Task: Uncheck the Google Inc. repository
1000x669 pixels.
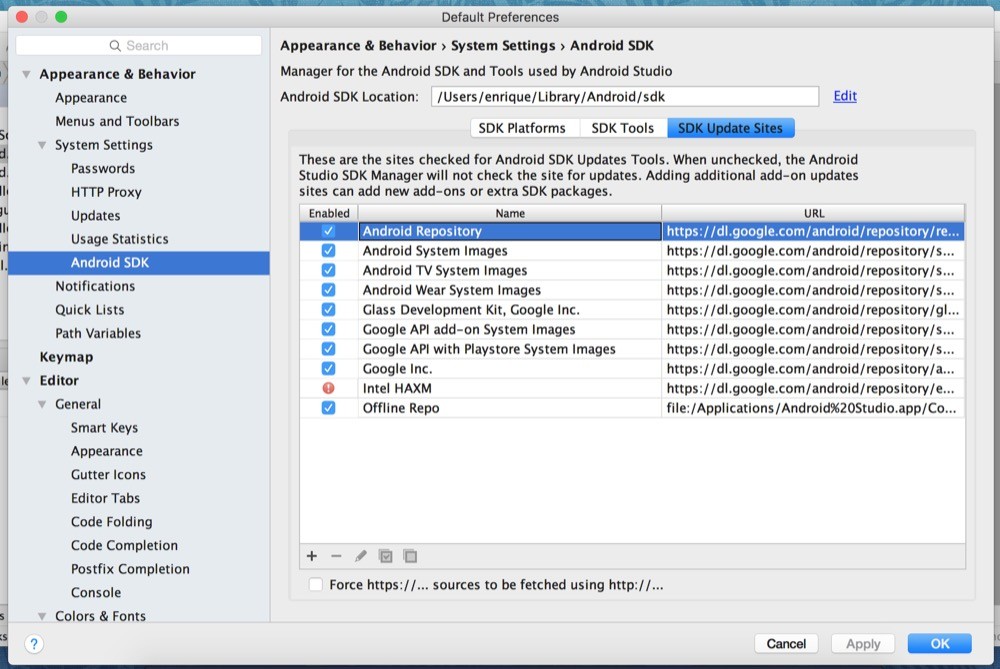Action: (x=328, y=368)
